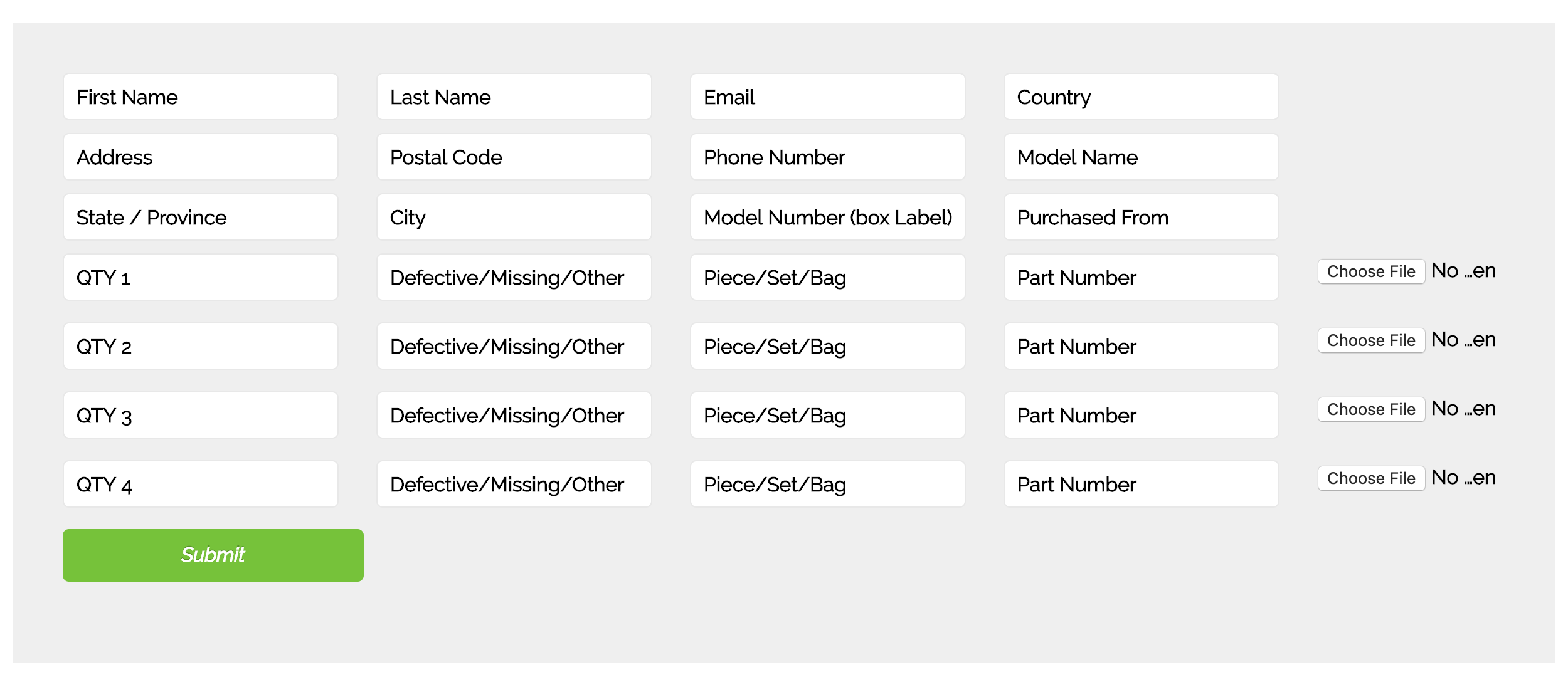Viewport: 1568px width, 677px height.
Task: Select the Email input box
Action: 827,97
